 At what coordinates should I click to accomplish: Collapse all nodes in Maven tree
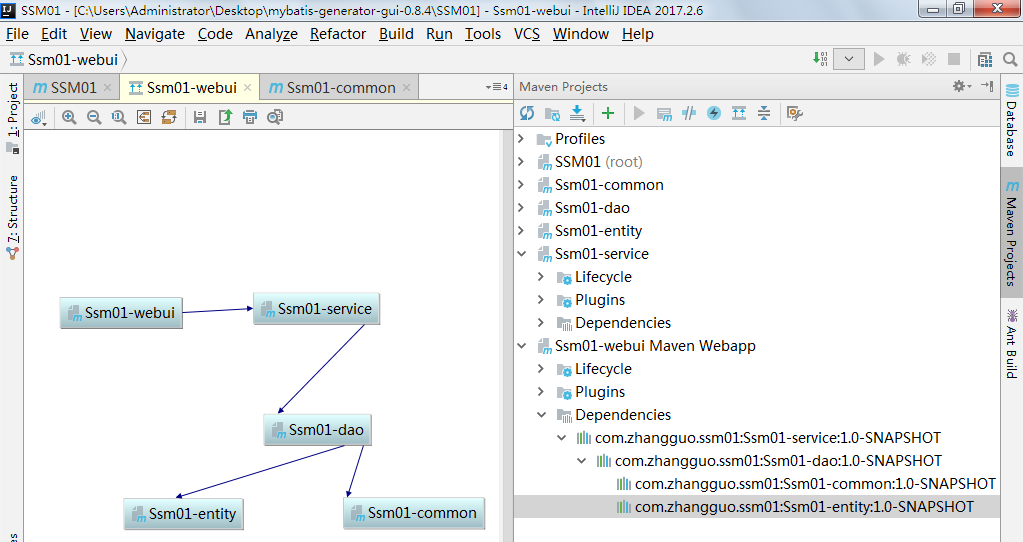[x=764, y=113]
